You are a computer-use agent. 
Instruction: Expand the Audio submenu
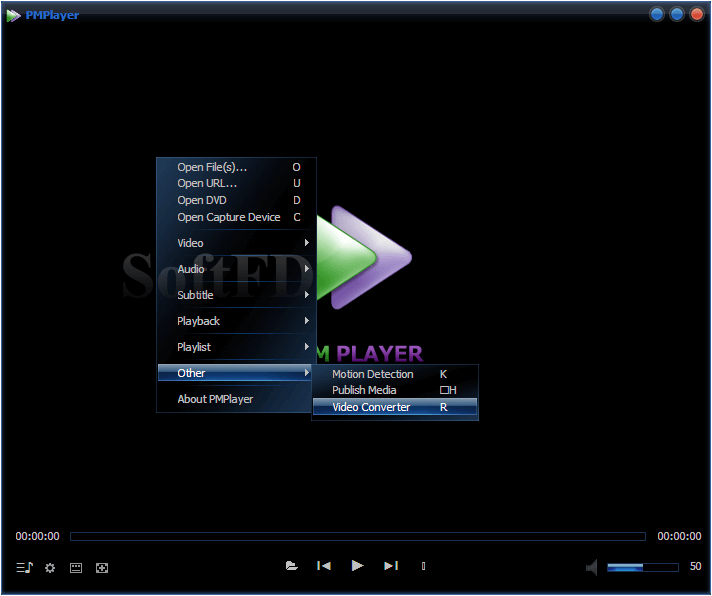[236, 269]
